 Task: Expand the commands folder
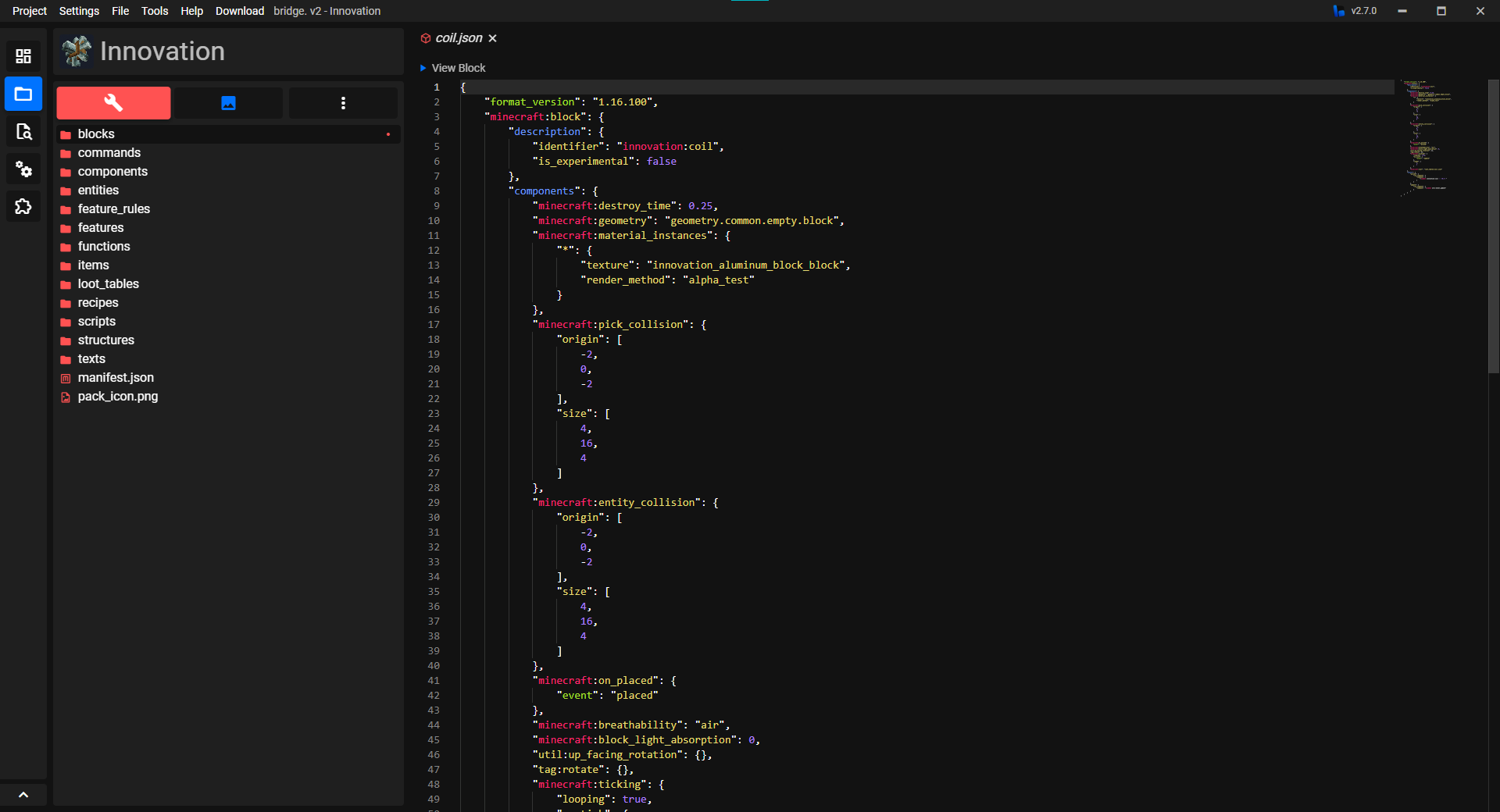click(228, 153)
